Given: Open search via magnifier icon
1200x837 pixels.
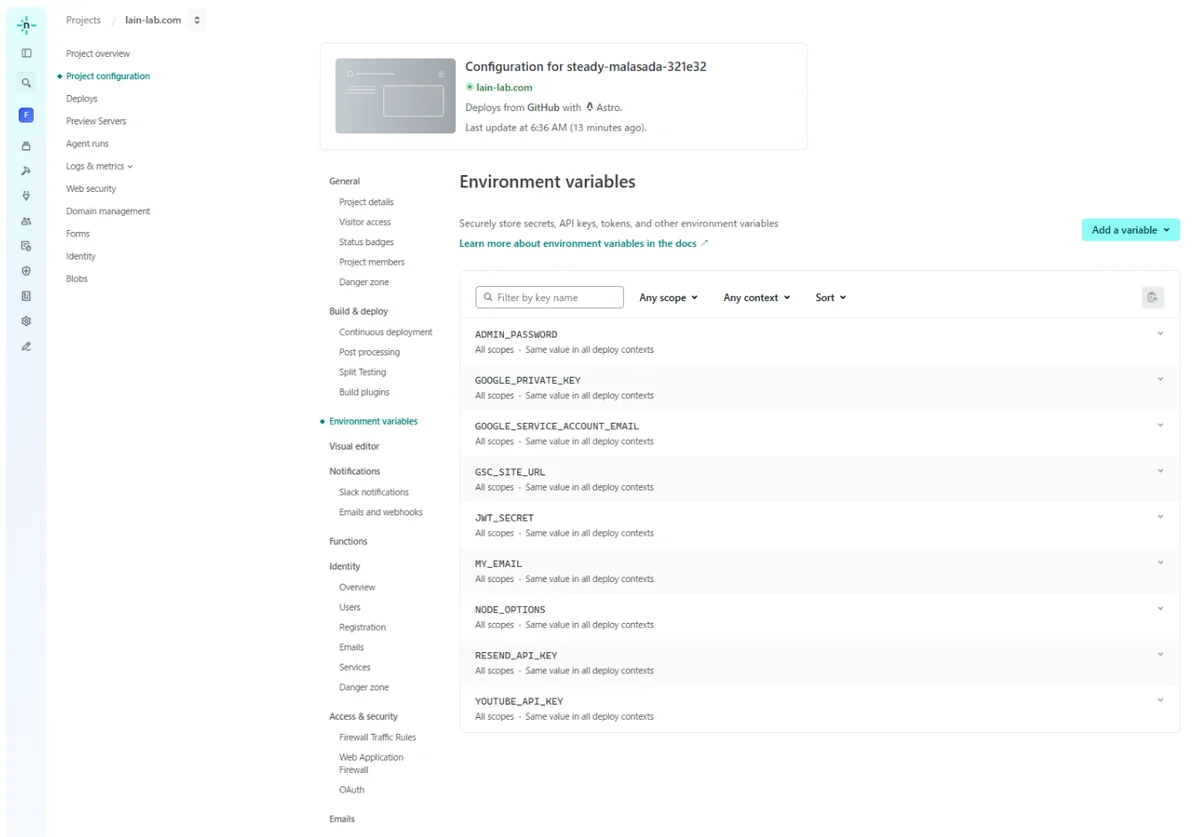Looking at the screenshot, I should [26, 84].
